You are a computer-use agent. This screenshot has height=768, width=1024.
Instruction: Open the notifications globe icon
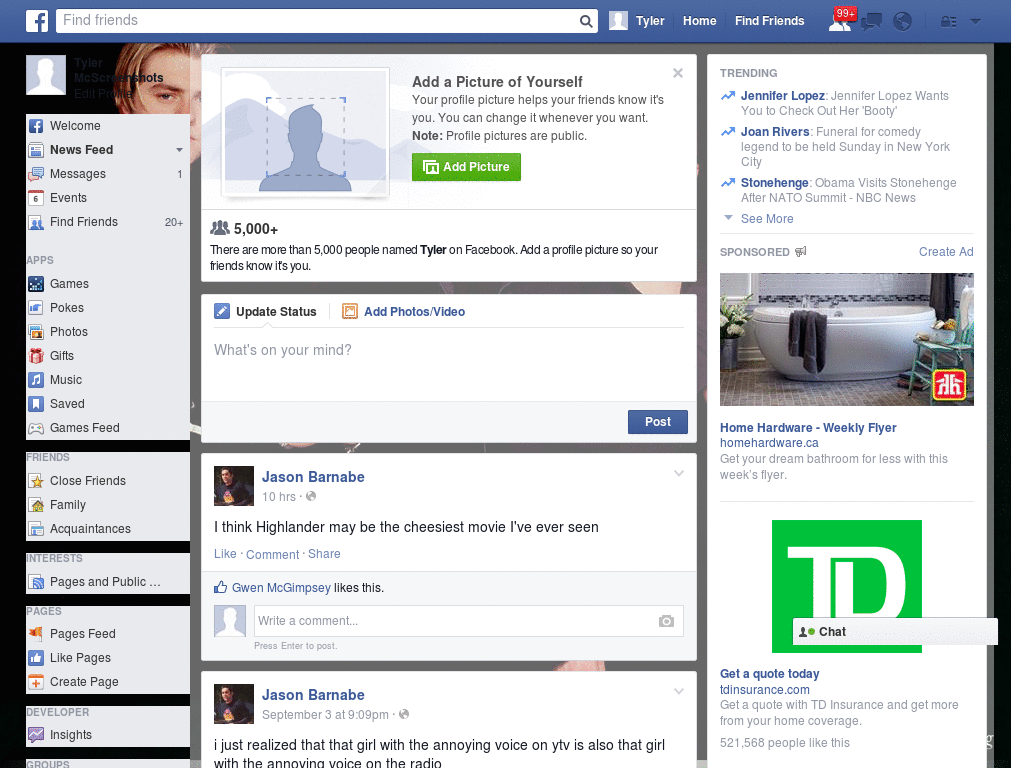(903, 22)
